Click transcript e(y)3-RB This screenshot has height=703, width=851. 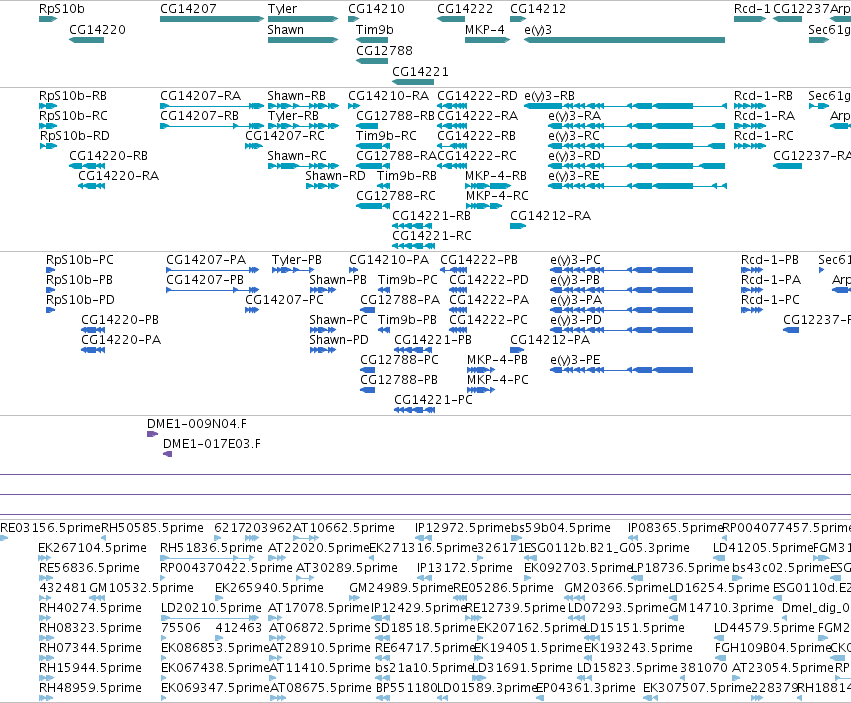click(x=549, y=96)
